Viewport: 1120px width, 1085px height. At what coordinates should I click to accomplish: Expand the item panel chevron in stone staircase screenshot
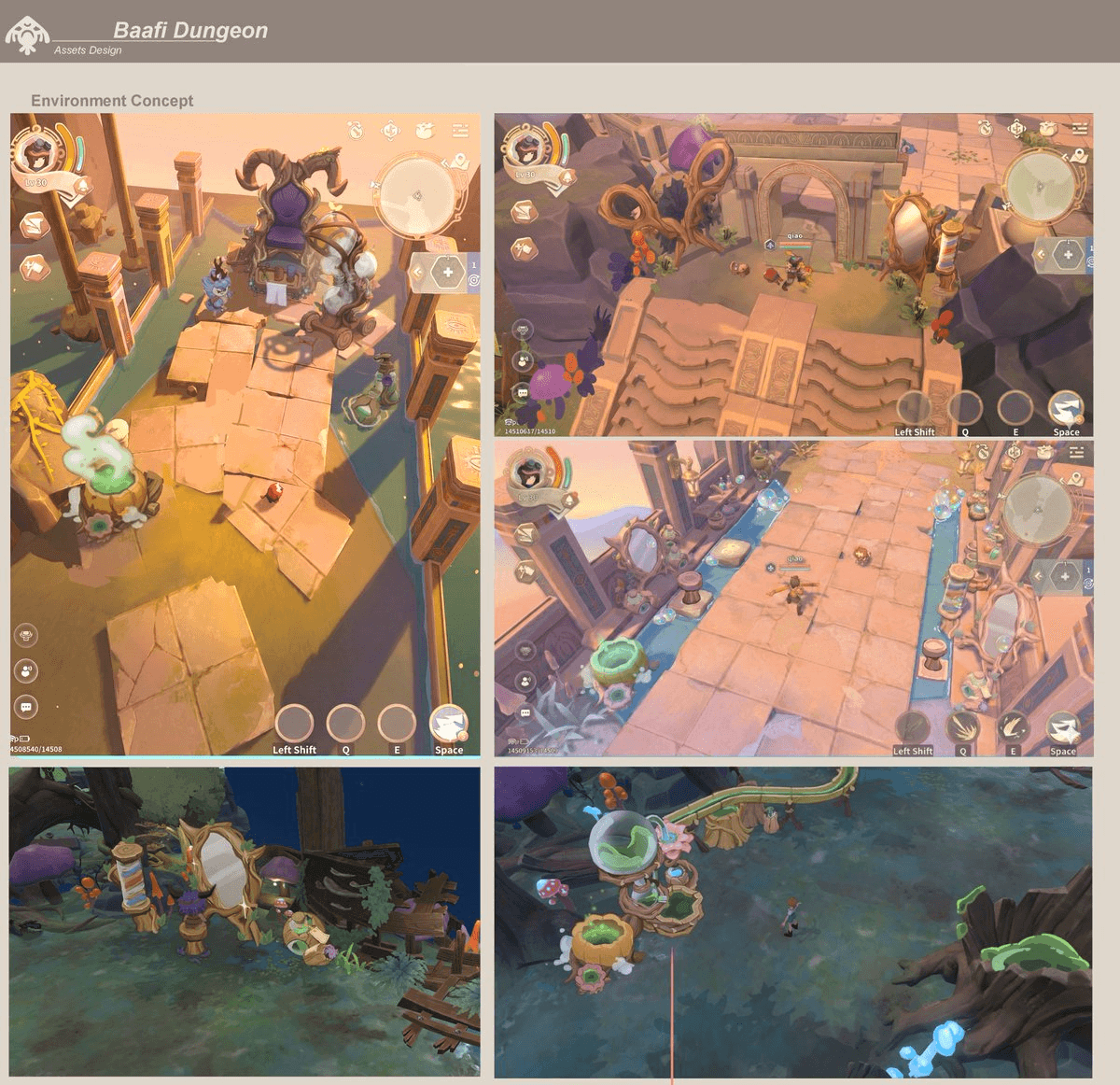pyautogui.click(x=1039, y=254)
